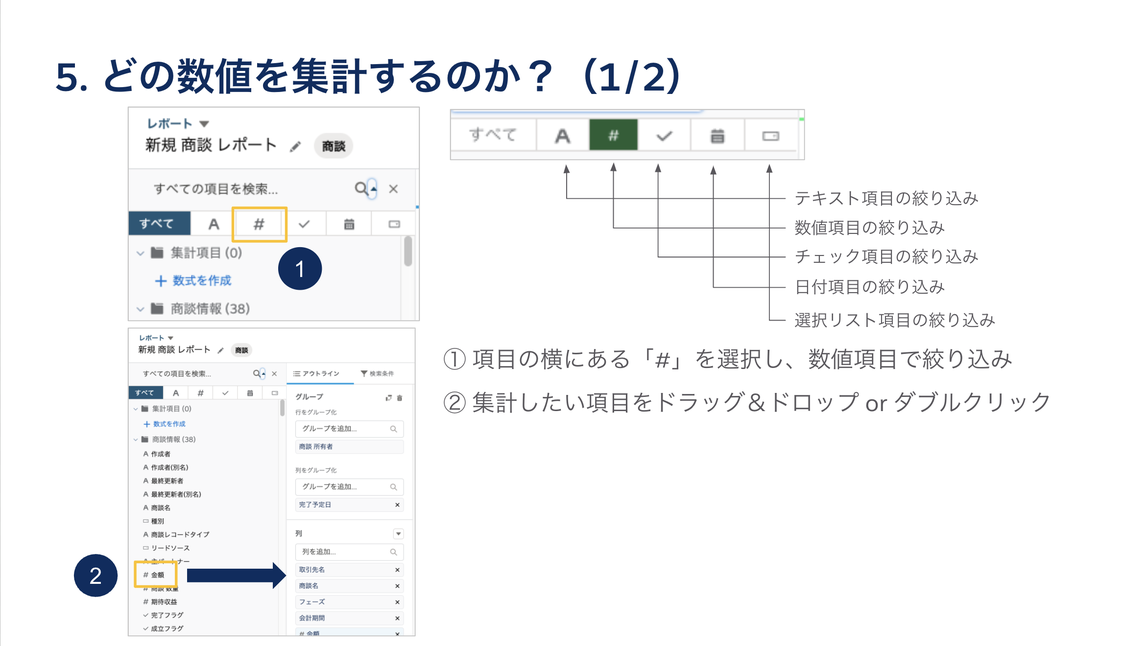Open the '列' section dropdown arrow

[x=398, y=534]
